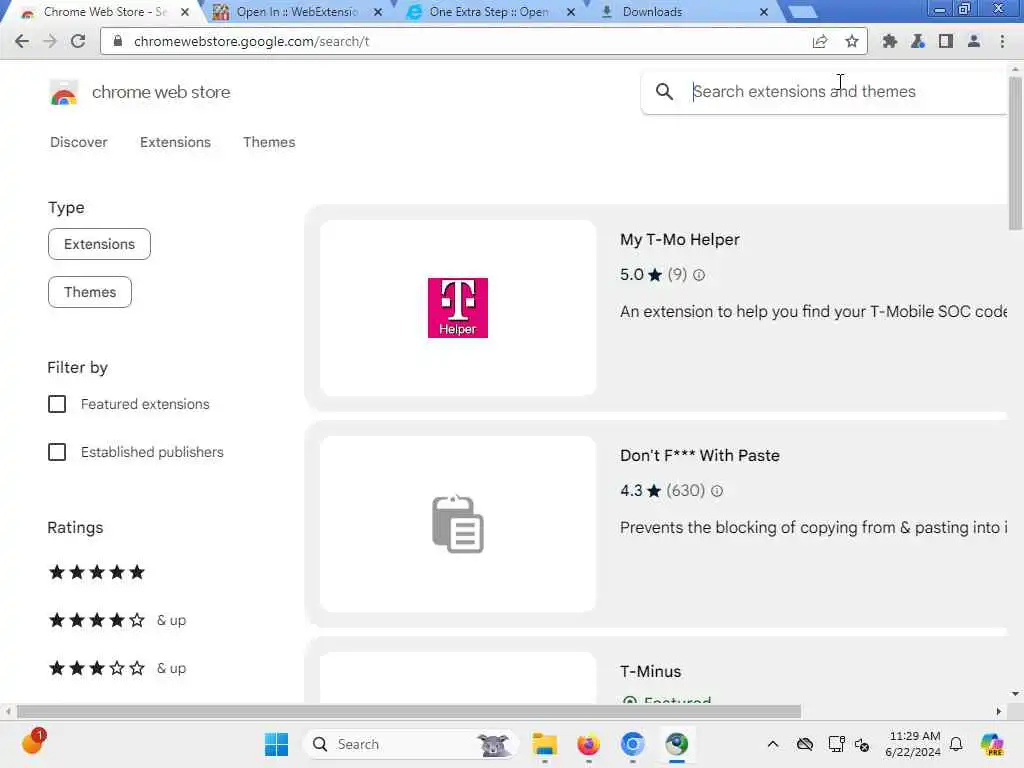Open the T-Minus extension
1024x768 pixels.
(x=650, y=671)
